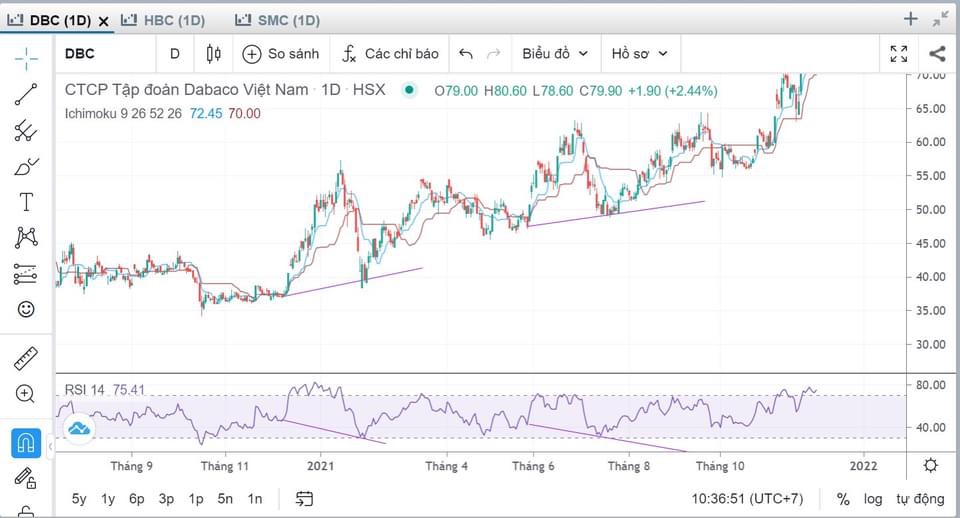
Task: Set range to 5n
Action: (225, 499)
